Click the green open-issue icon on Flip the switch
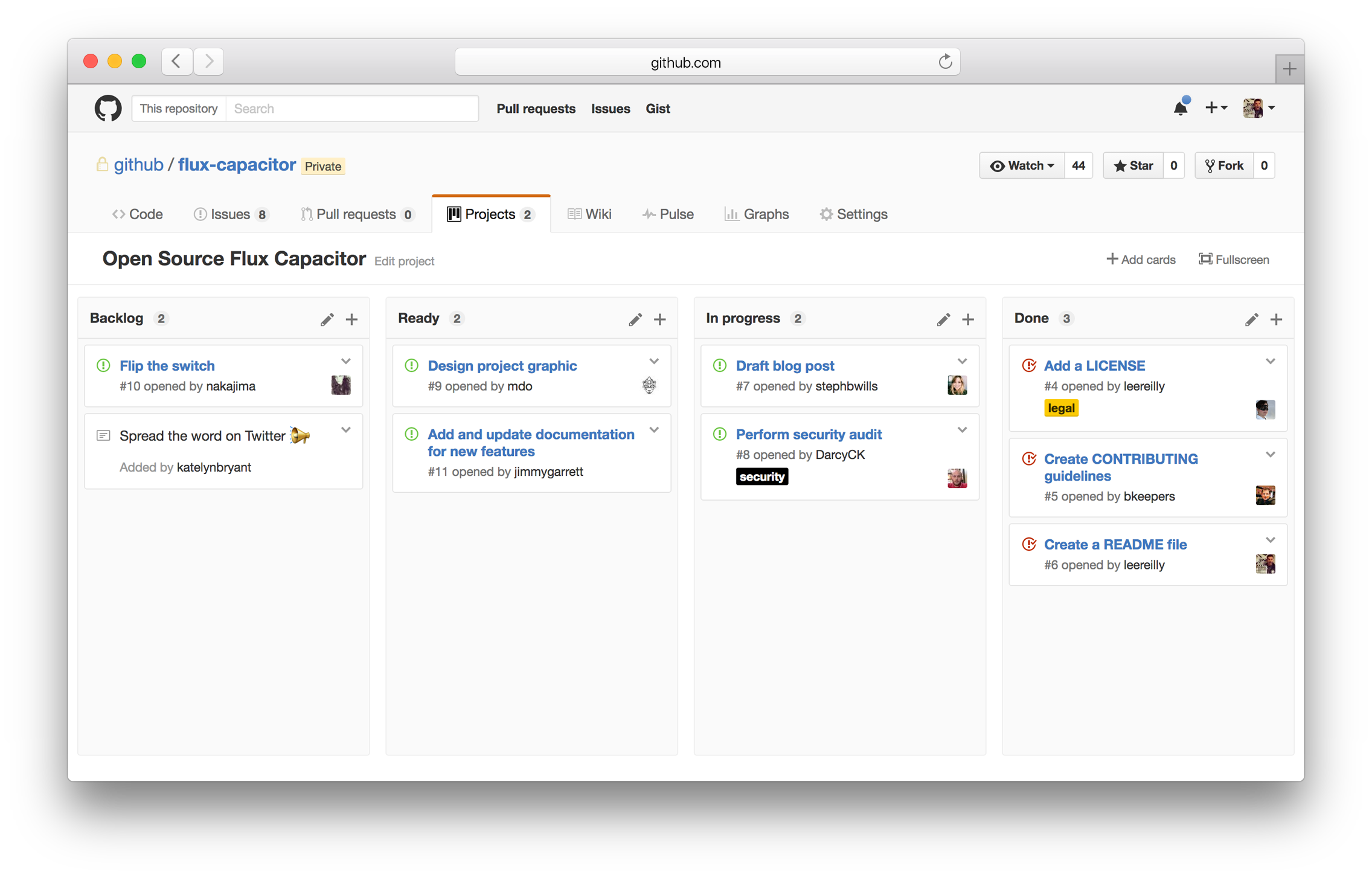 [104, 365]
